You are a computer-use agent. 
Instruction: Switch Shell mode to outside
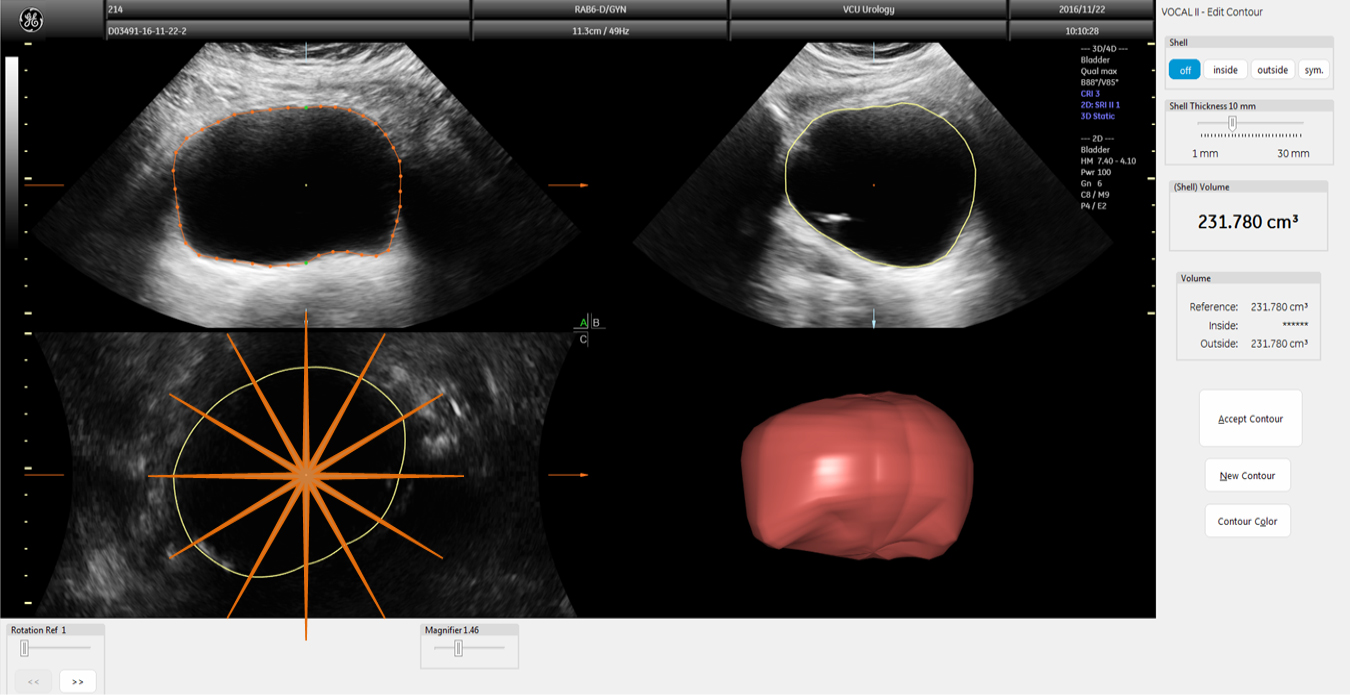[x=1272, y=70]
